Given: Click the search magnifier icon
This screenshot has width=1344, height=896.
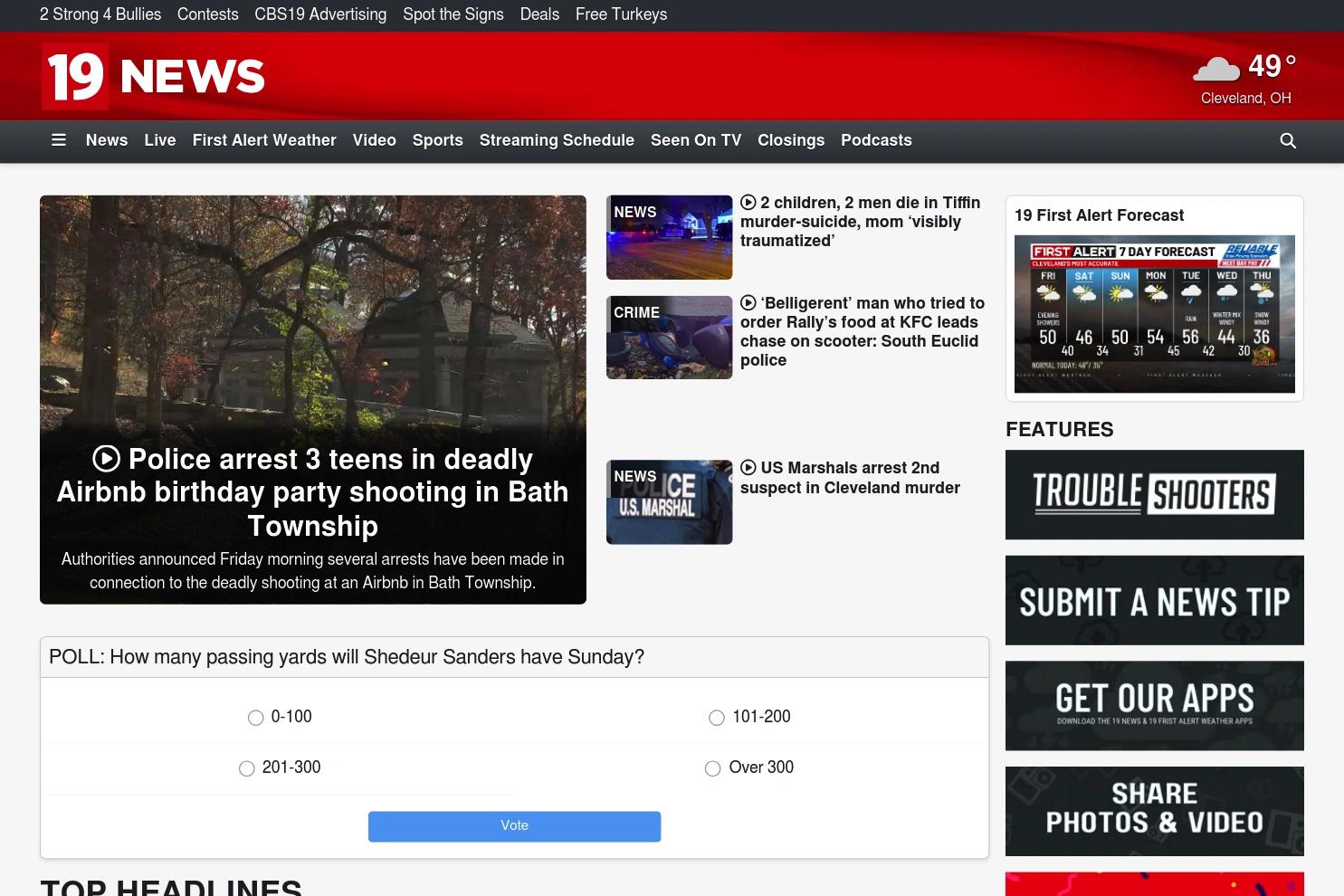Looking at the screenshot, I should point(1288,140).
